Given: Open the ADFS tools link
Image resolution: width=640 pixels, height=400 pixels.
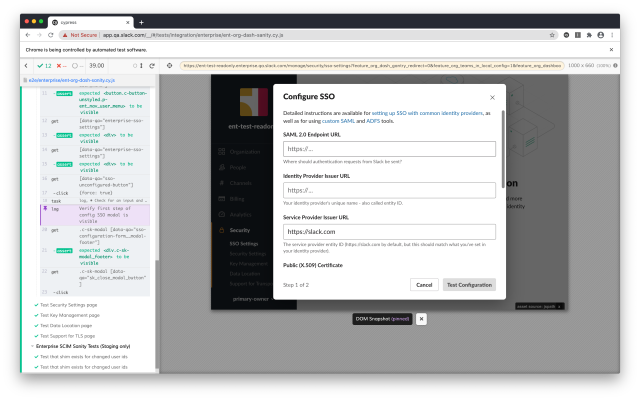Looking at the screenshot, I should tap(373, 121).
